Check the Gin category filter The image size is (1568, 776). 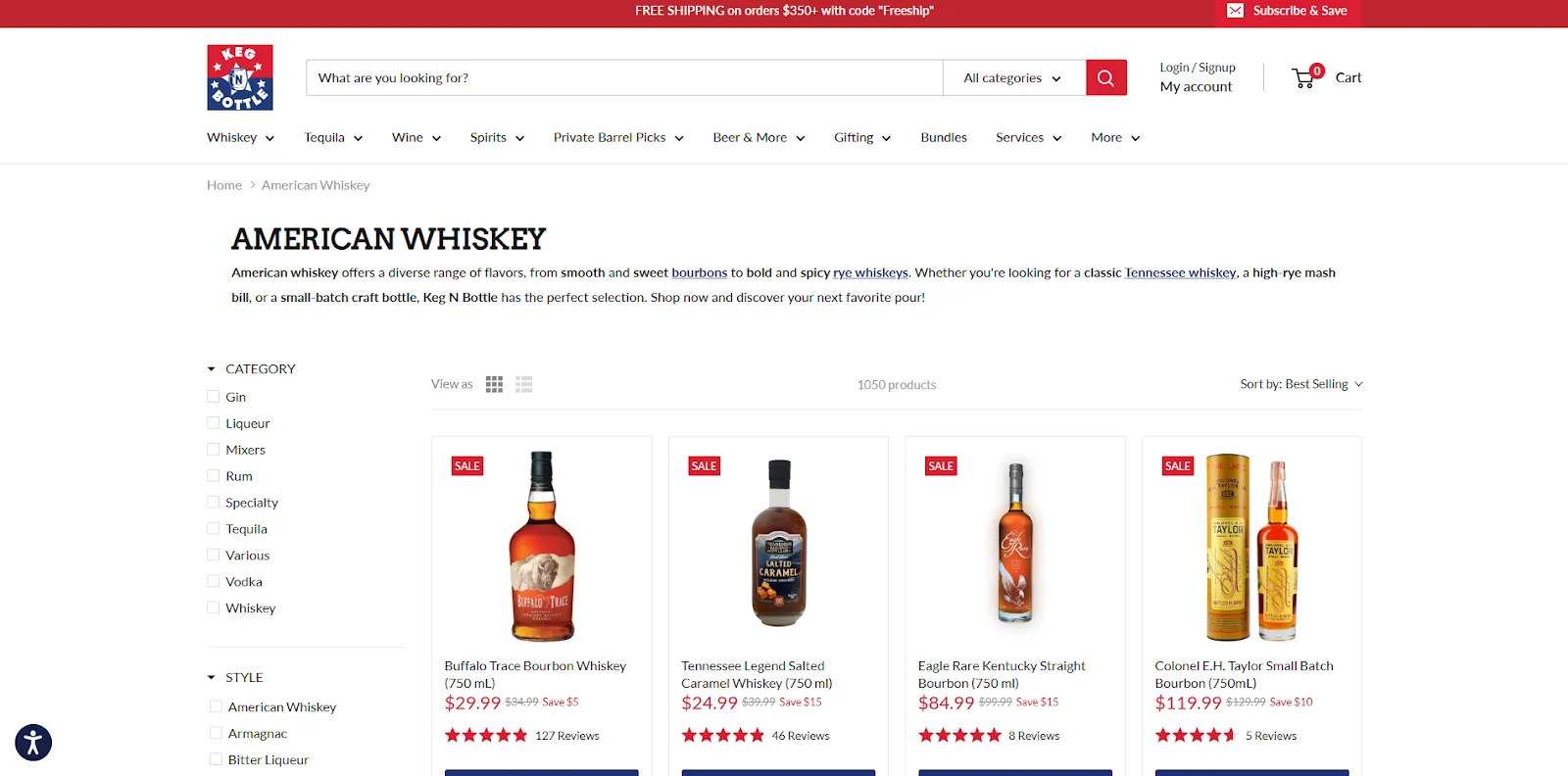click(x=213, y=397)
